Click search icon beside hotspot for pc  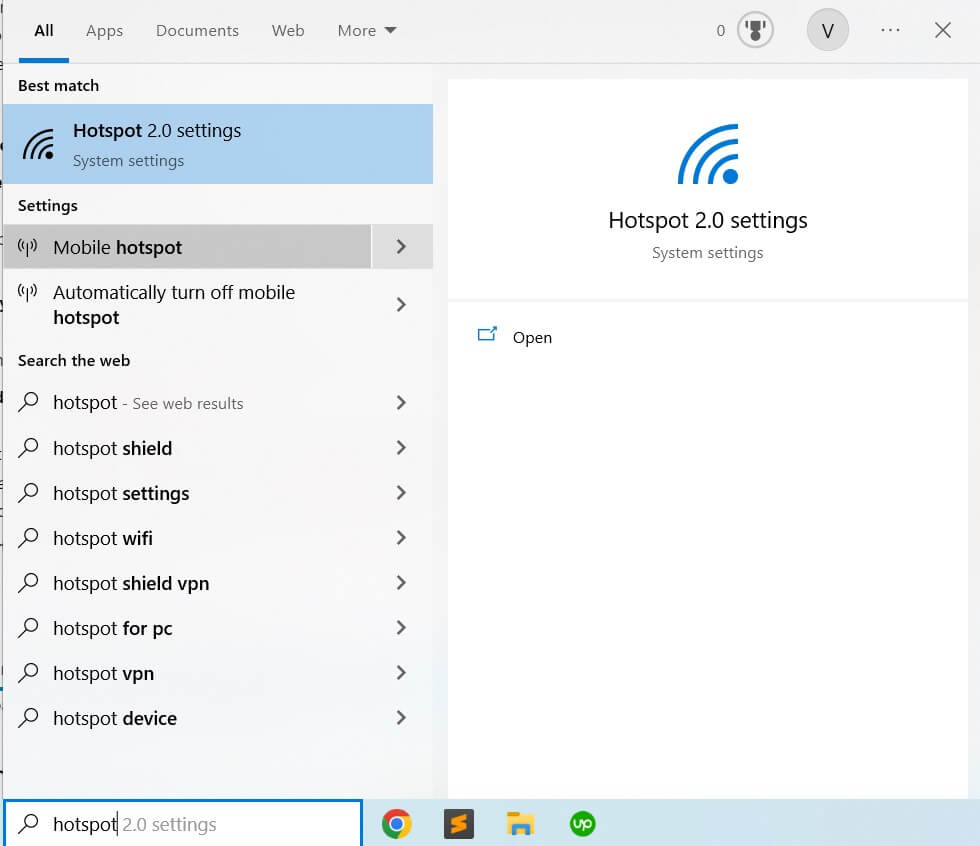pyautogui.click(x=28, y=628)
